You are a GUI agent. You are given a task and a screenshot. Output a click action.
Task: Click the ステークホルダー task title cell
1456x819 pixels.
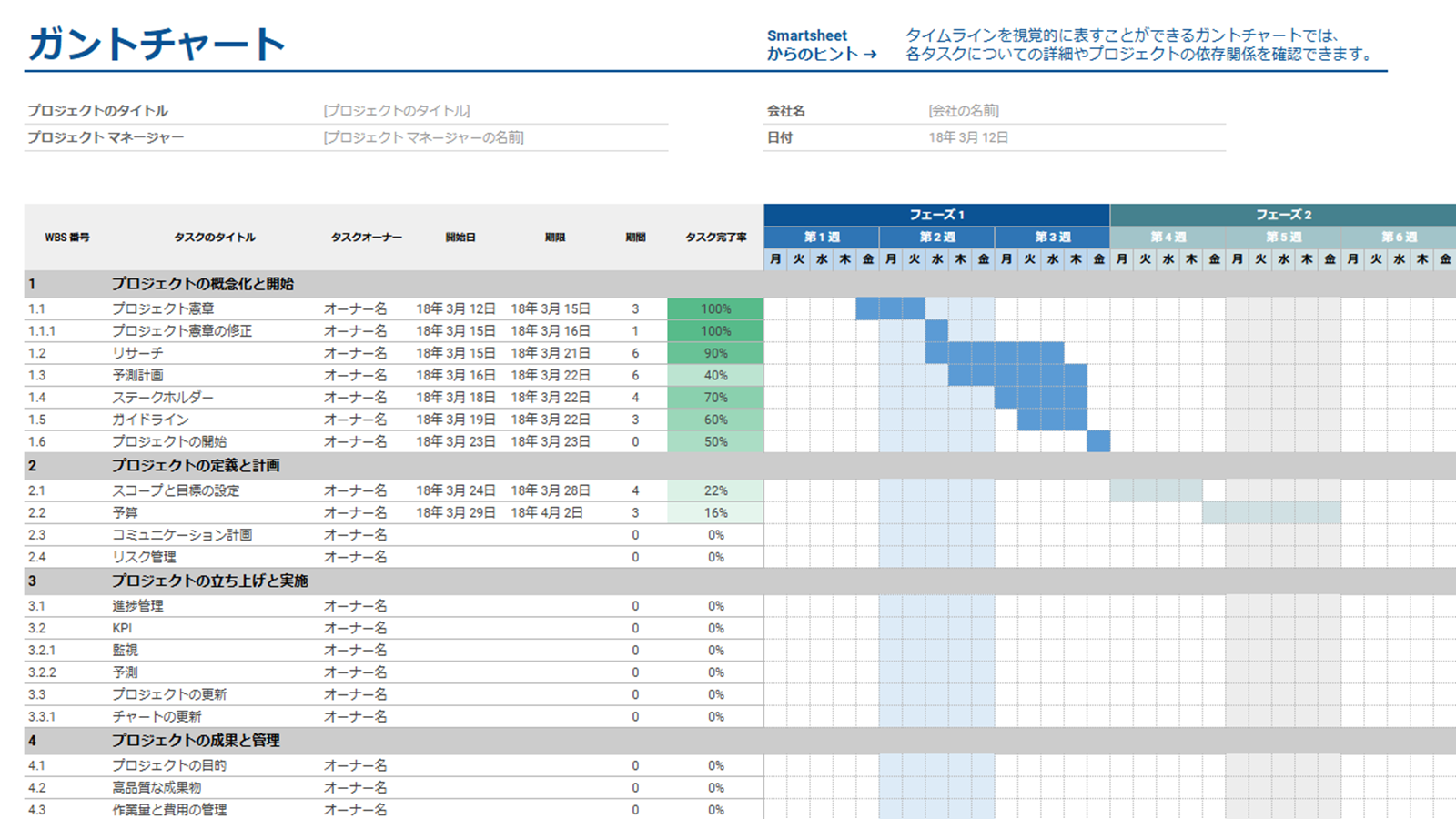point(163,398)
